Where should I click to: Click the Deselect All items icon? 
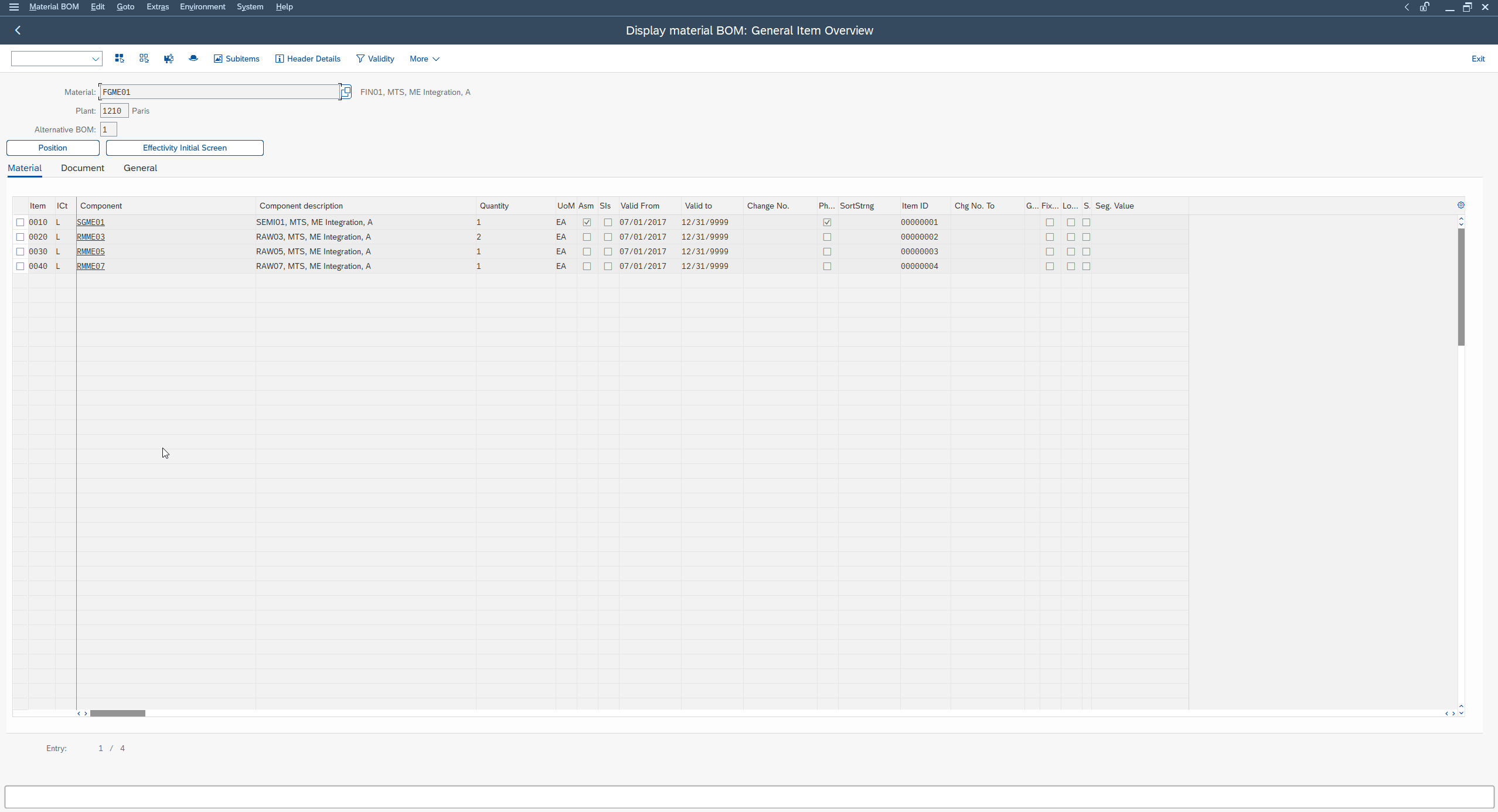pos(144,59)
